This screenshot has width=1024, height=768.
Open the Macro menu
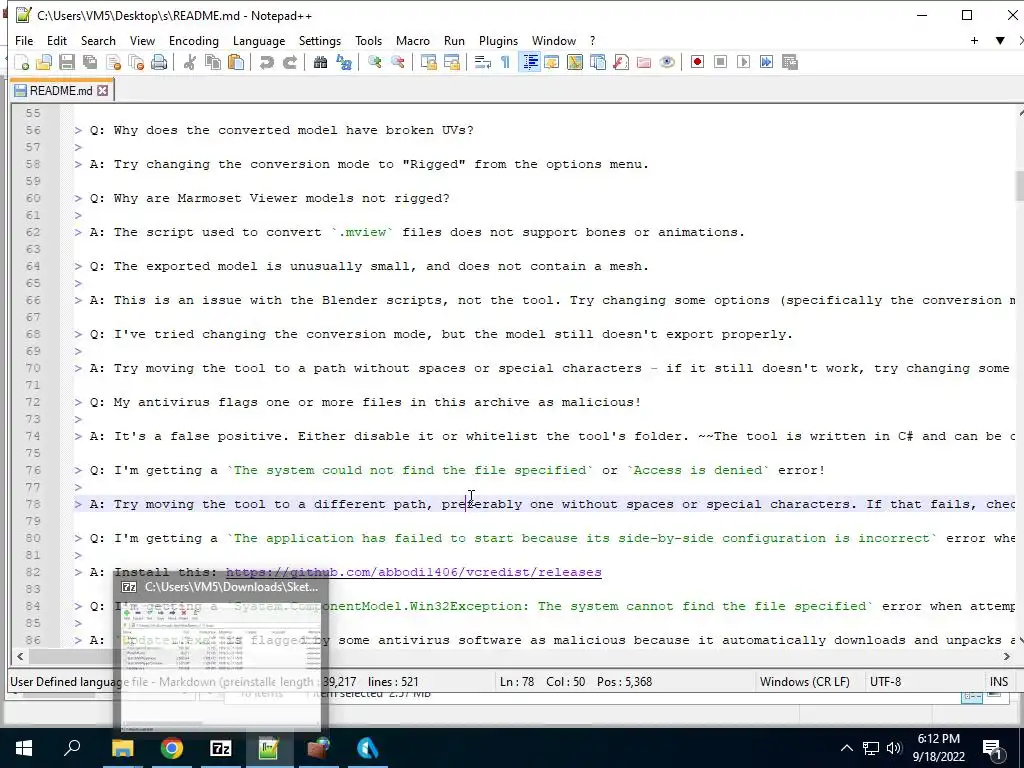coord(413,40)
